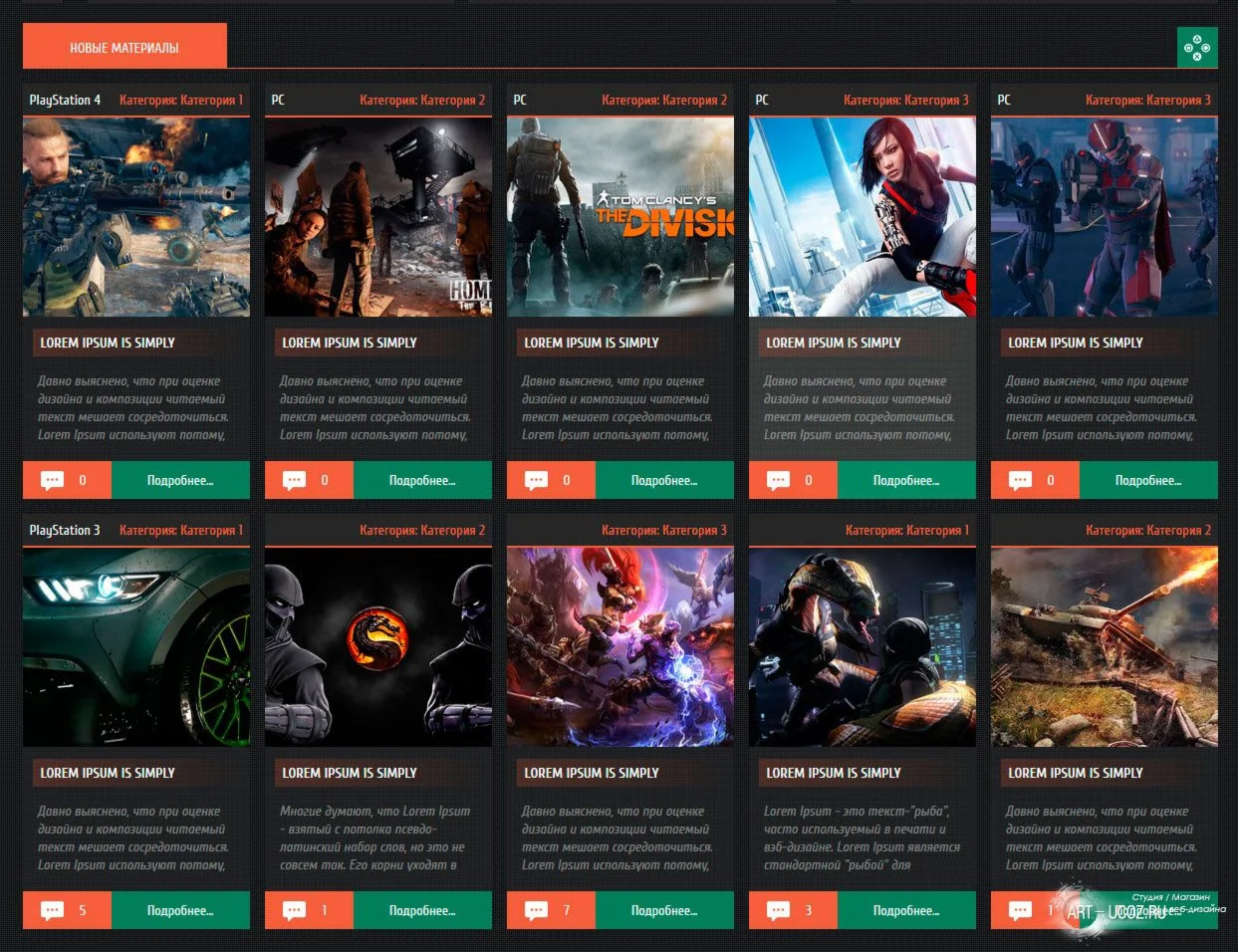Open the soldier with rifle thumbnail
This screenshot has width=1238, height=952.
click(136, 217)
